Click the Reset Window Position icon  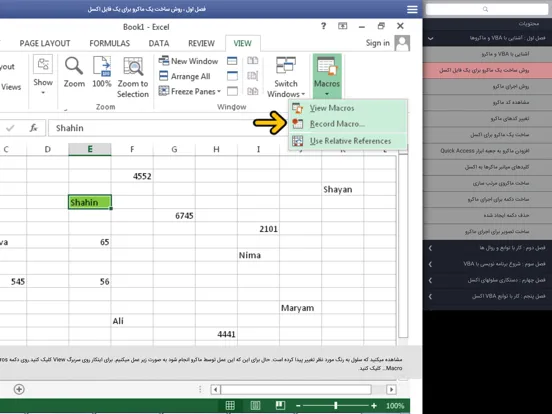(252, 92)
